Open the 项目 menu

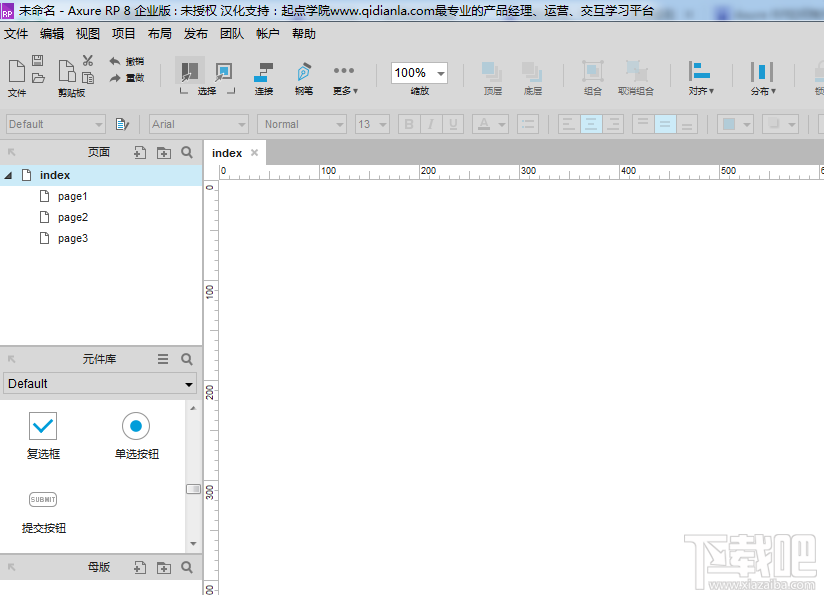point(123,34)
